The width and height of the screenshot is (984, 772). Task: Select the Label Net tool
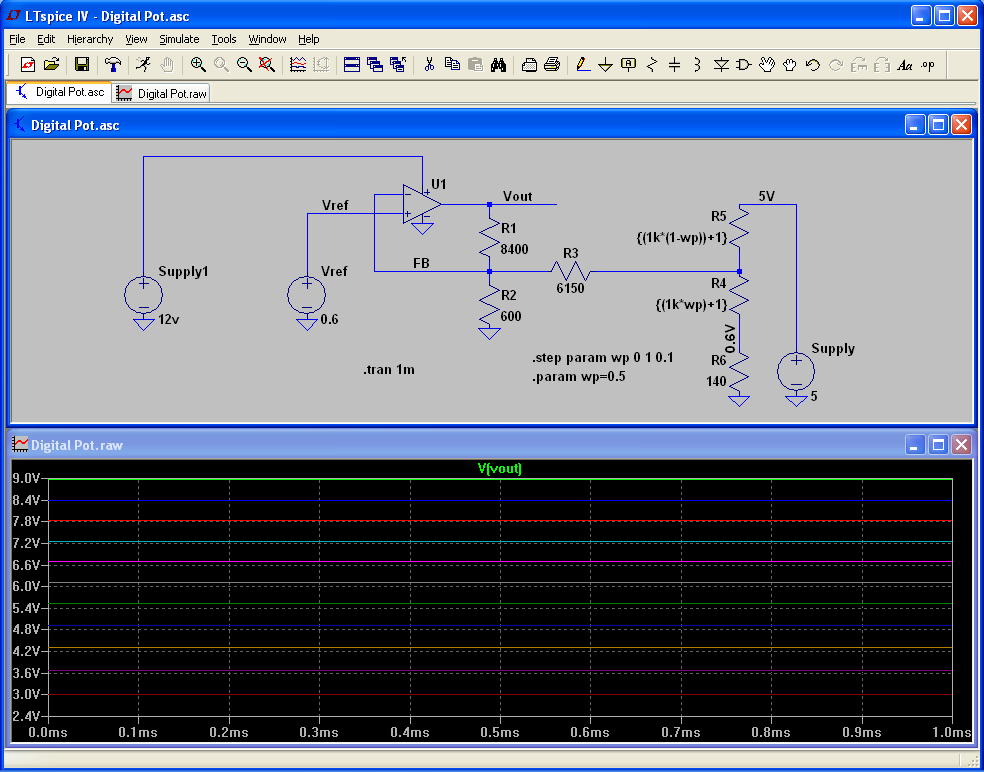click(628, 64)
